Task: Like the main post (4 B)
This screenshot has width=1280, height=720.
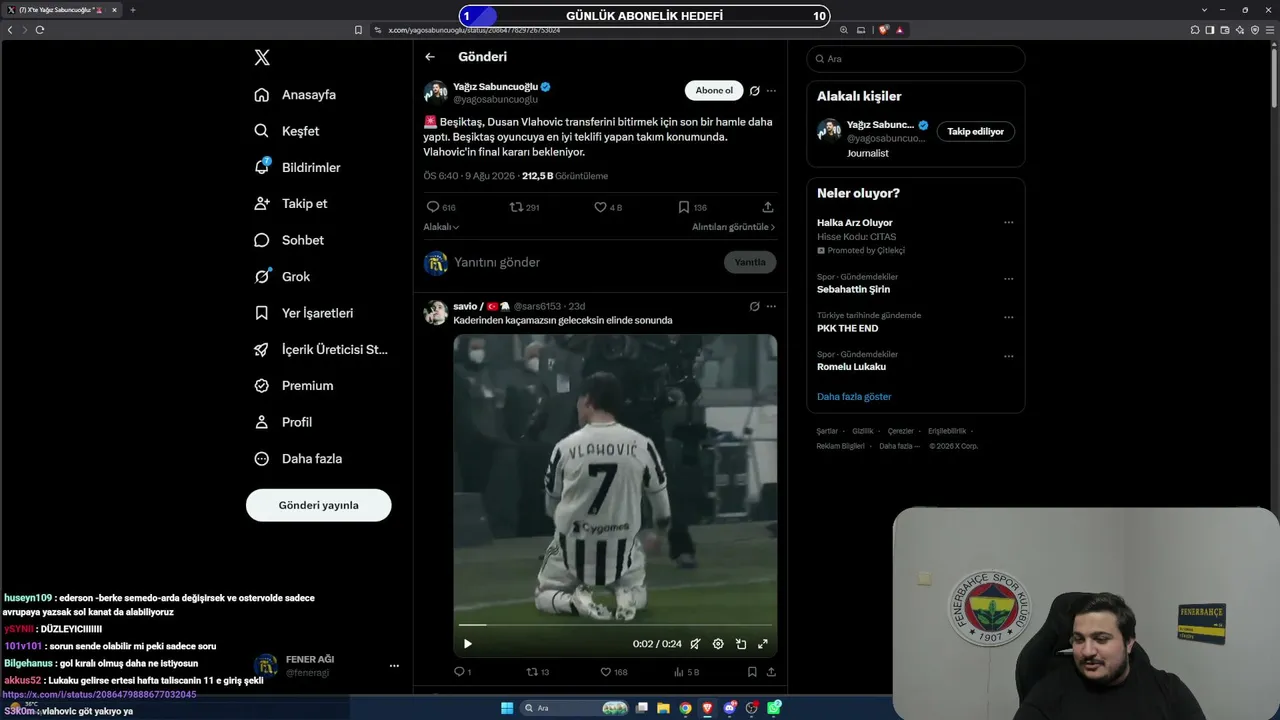Action: coord(608,207)
